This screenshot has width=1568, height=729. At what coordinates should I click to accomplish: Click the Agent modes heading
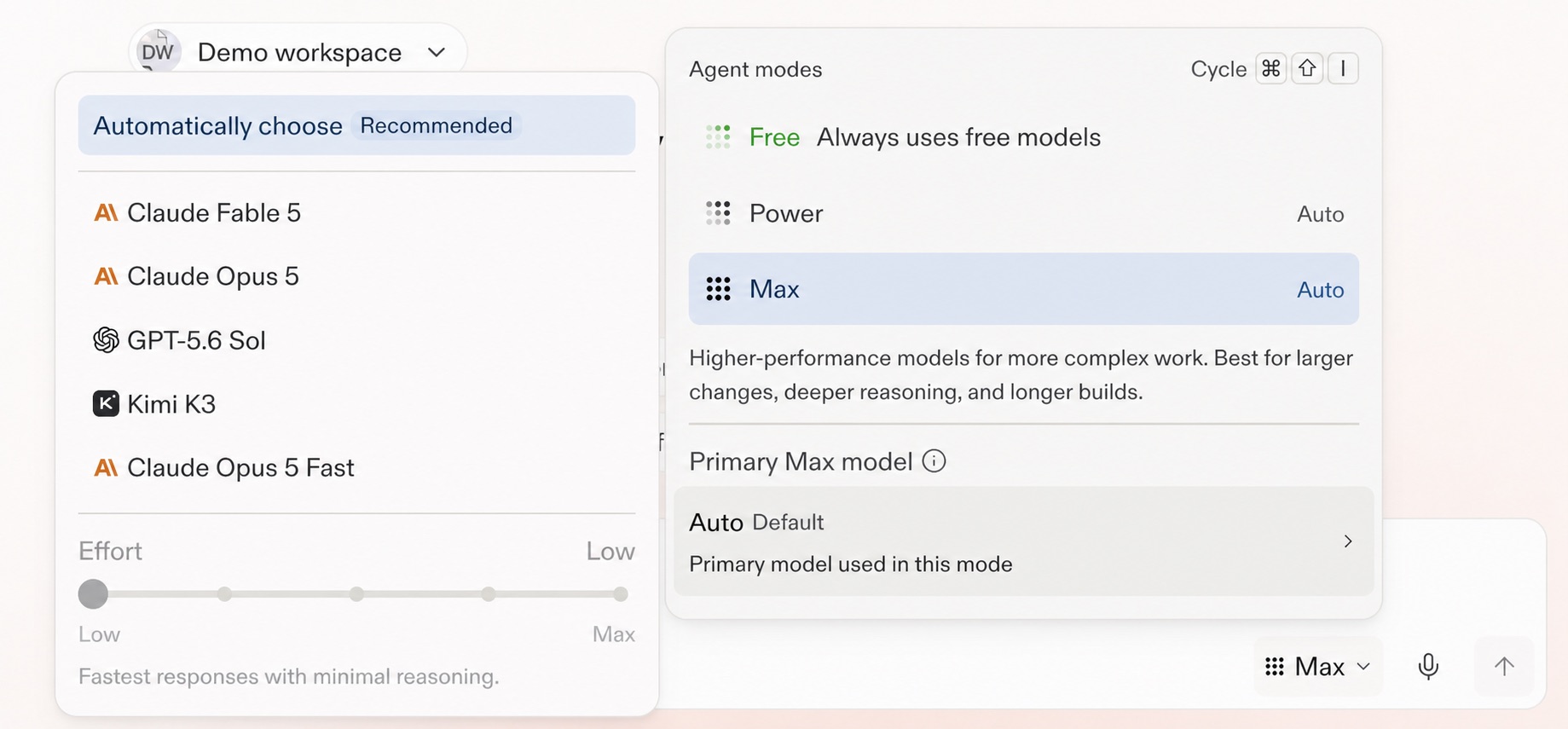coord(755,69)
